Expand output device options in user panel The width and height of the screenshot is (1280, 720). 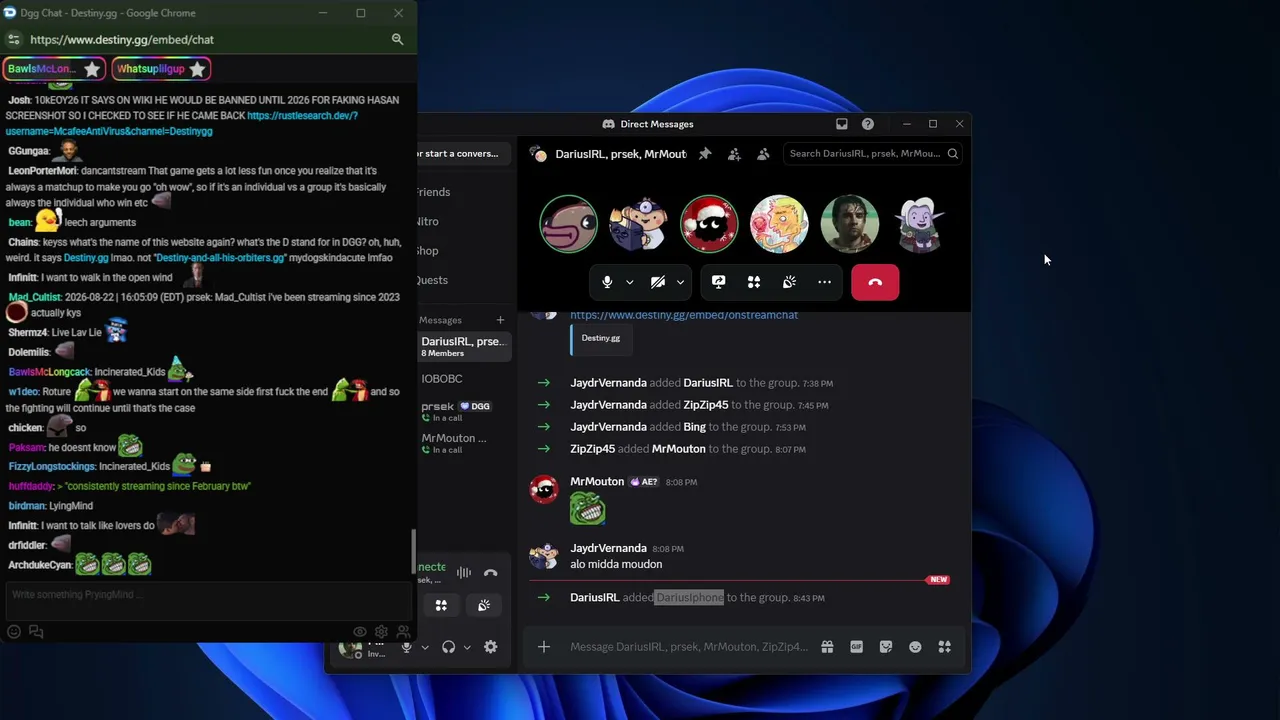pyautogui.click(x=467, y=647)
